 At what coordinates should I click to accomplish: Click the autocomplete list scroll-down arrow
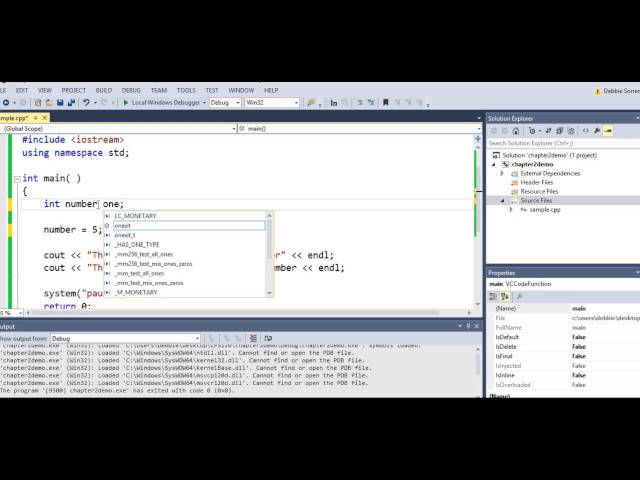click(x=269, y=293)
